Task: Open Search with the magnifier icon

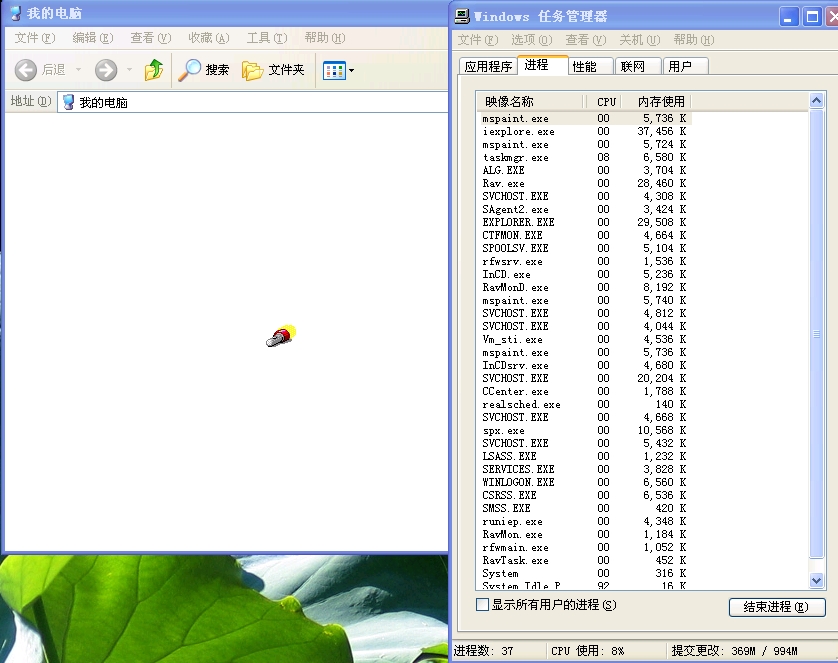Action: point(190,70)
